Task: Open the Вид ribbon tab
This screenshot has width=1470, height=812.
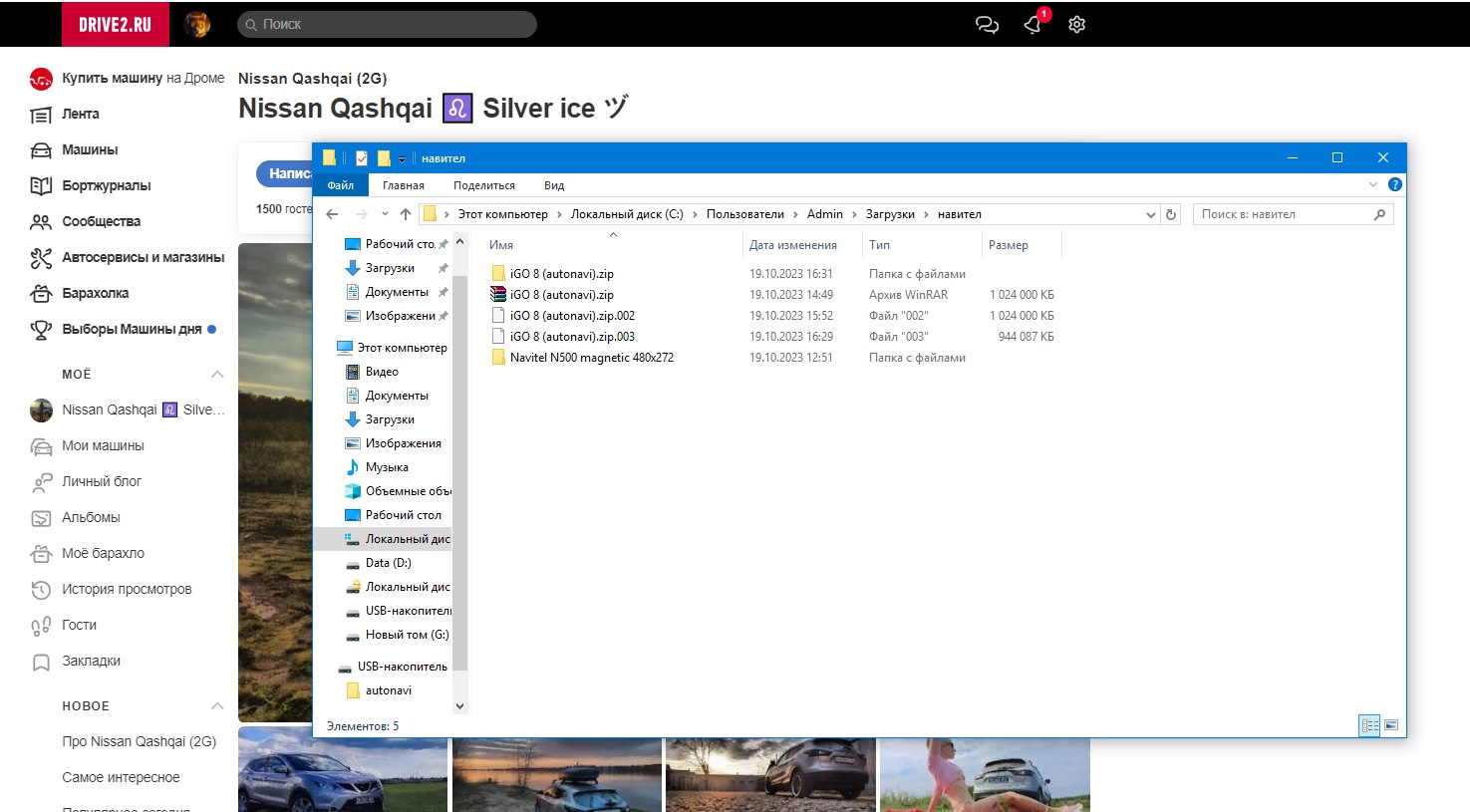Action: (554, 185)
